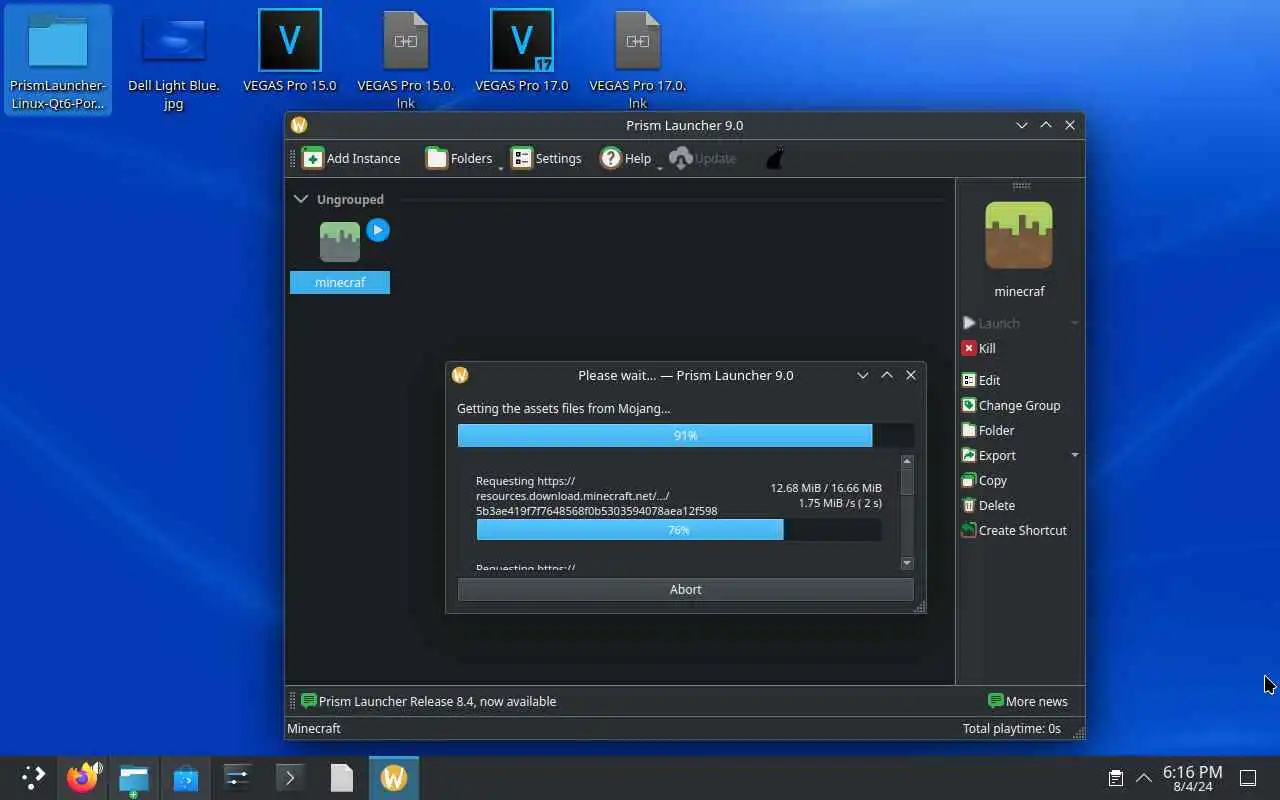Viewport: 1280px width, 800px height.
Task: Click Prism Launcher logo in main title bar
Action: [x=298, y=125]
